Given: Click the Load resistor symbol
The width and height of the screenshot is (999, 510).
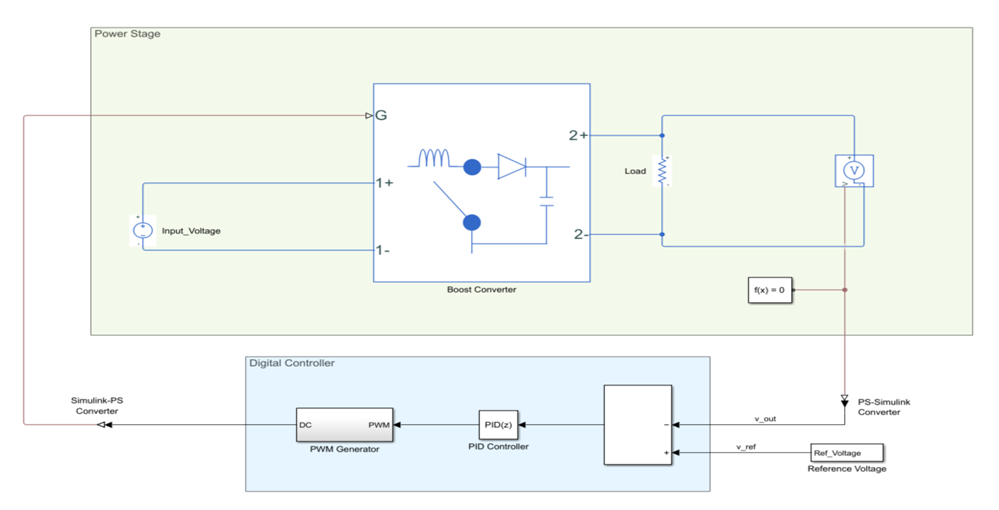Looking at the screenshot, I should pyautogui.click(x=660, y=171).
